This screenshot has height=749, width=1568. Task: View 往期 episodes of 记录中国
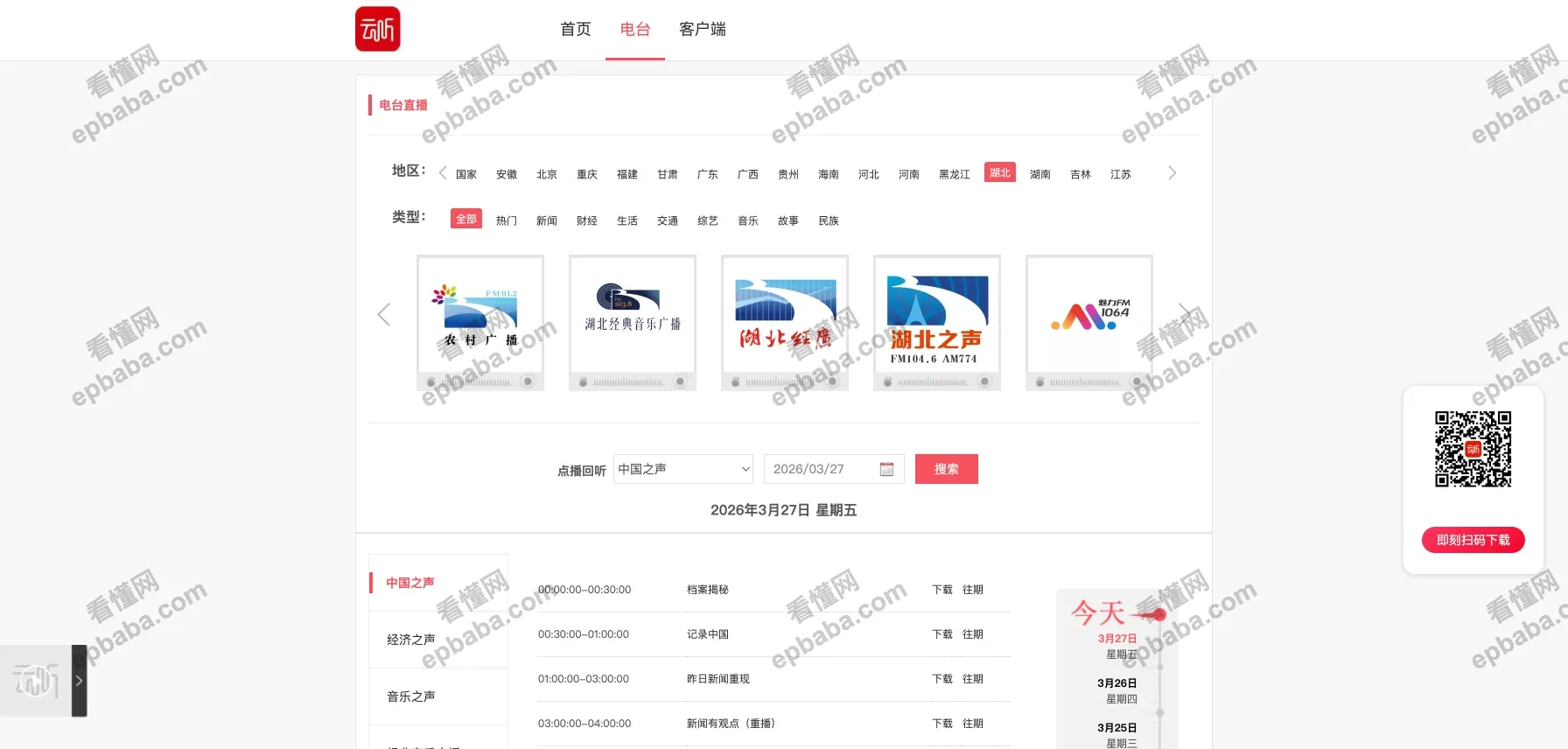click(x=973, y=634)
